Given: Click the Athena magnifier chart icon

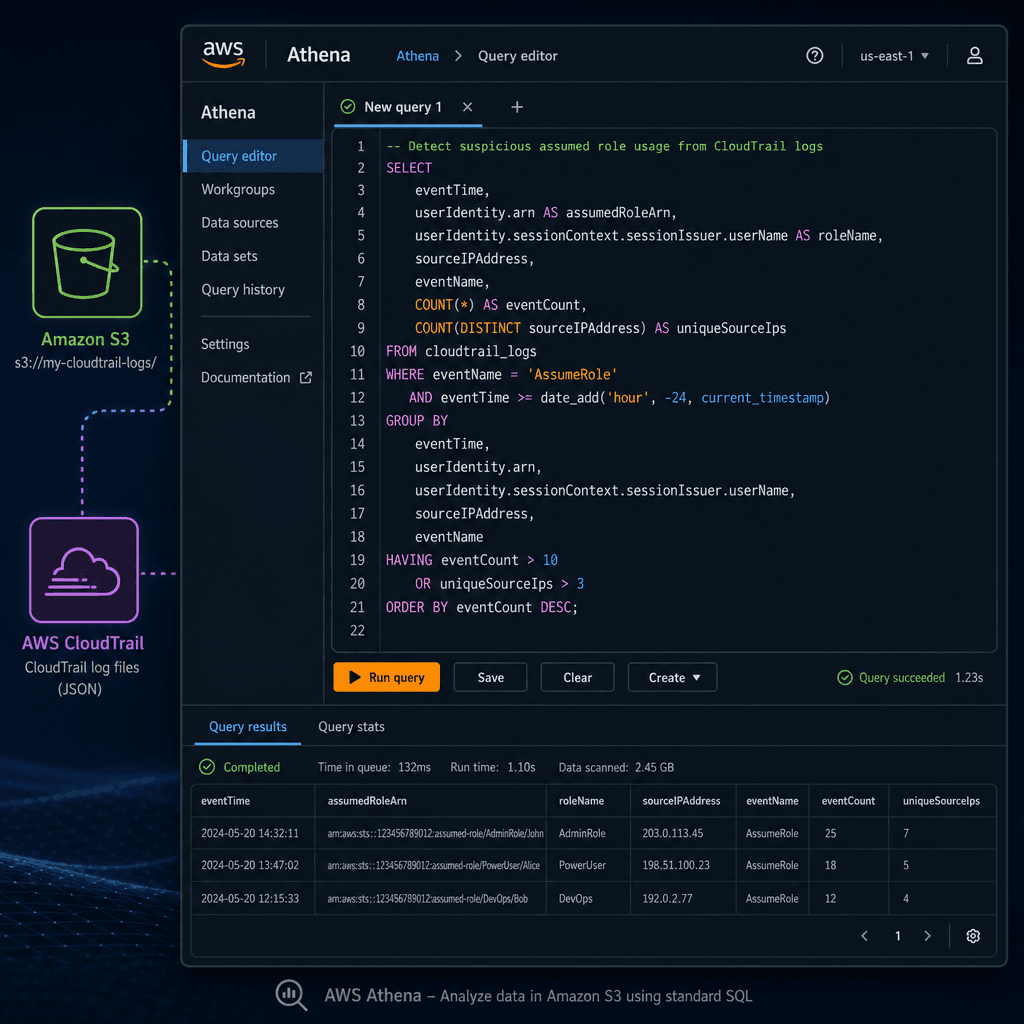Looking at the screenshot, I should tap(291, 995).
